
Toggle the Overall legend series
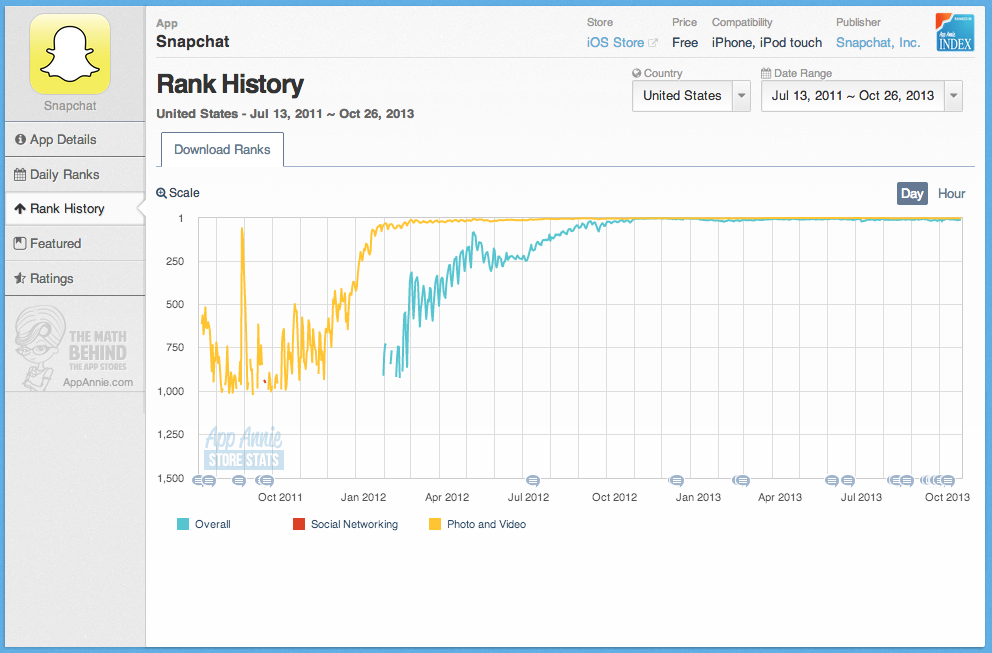[203, 523]
